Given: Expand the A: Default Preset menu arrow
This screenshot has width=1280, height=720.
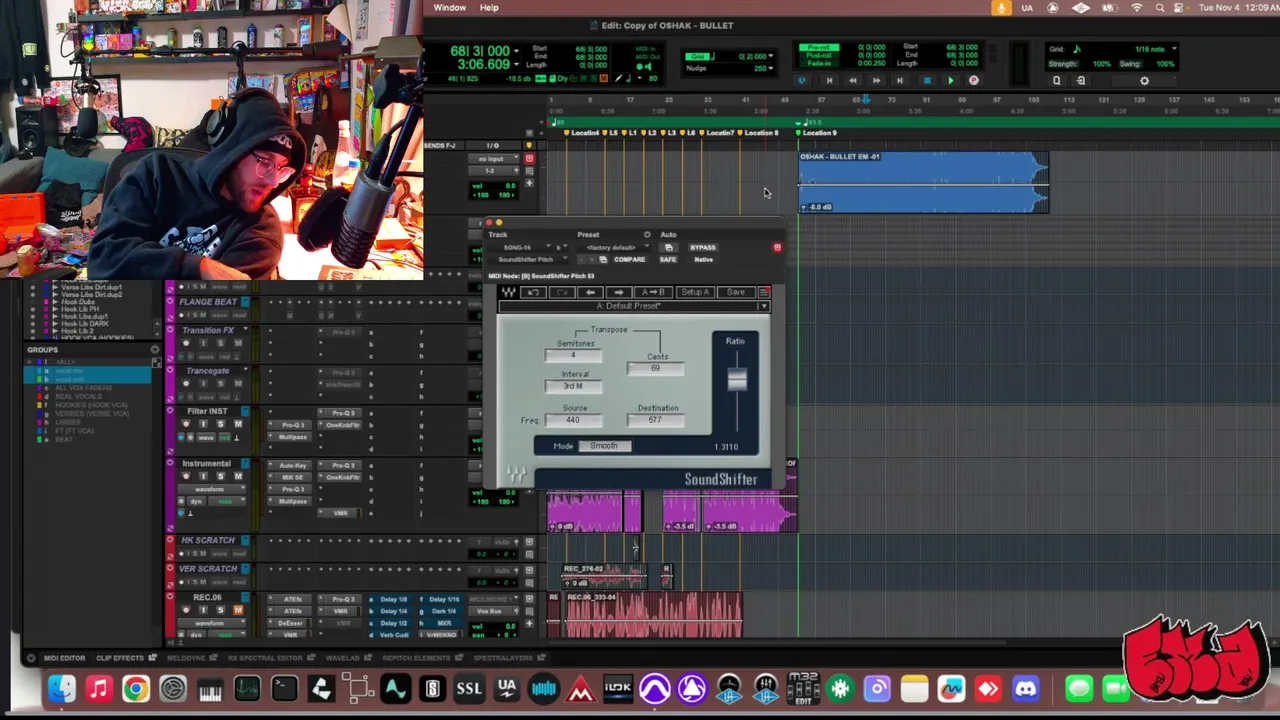Looking at the screenshot, I should [764, 306].
